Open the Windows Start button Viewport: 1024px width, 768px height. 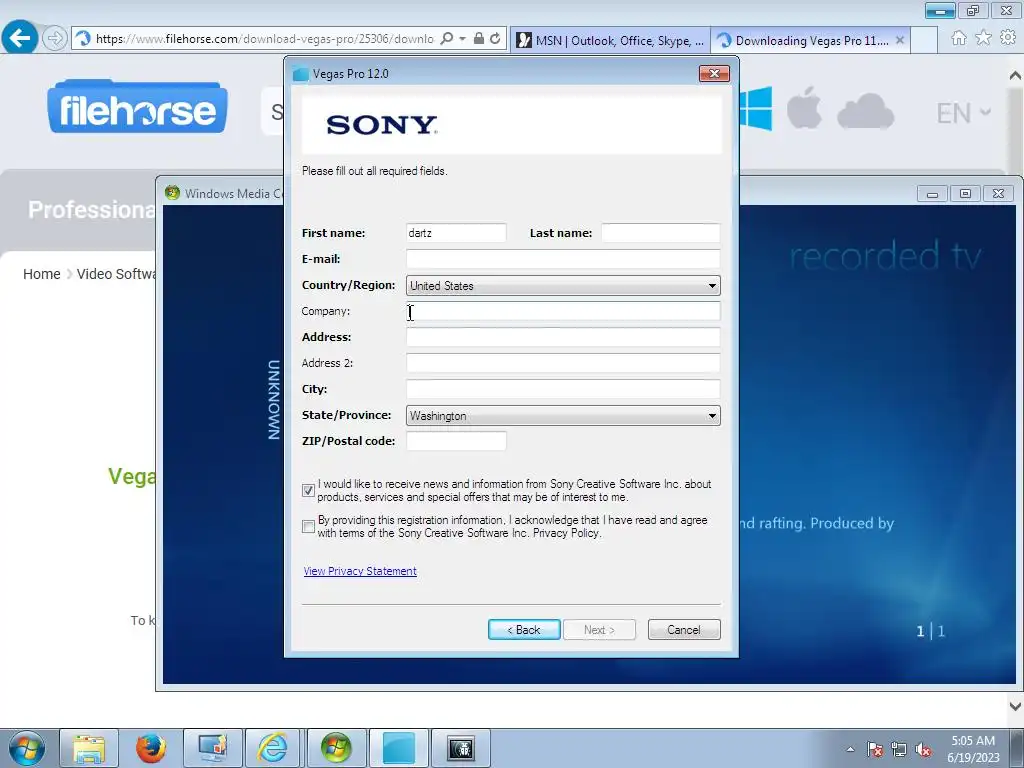pyautogui.click(x=26, y=748)
